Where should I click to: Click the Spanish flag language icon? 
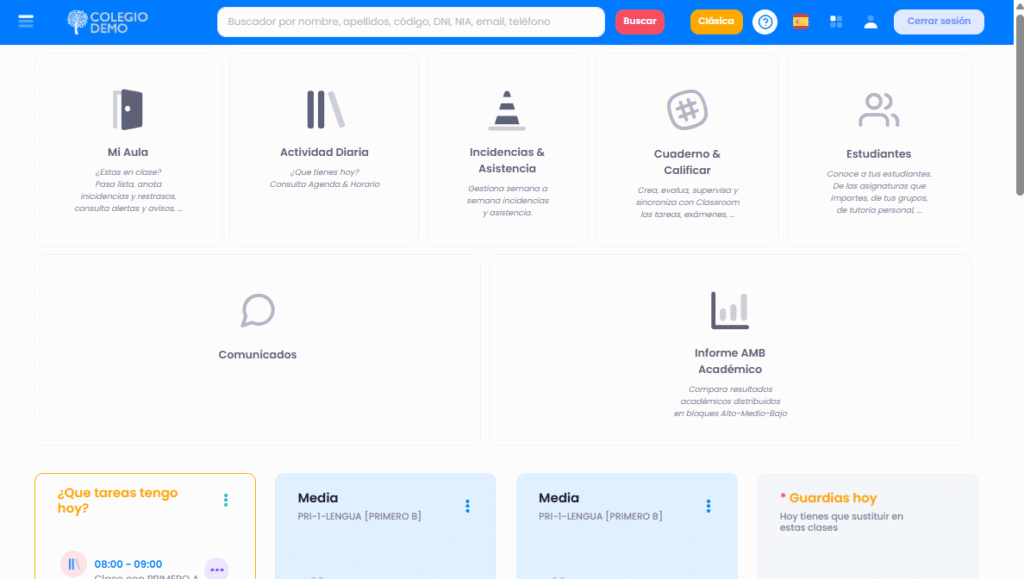click(800, 21)
